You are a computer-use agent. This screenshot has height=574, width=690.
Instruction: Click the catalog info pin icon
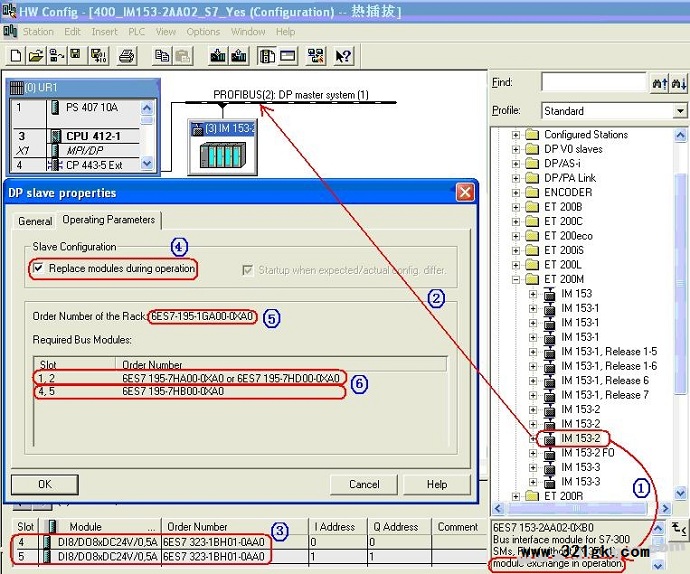(x=678, y=528)
